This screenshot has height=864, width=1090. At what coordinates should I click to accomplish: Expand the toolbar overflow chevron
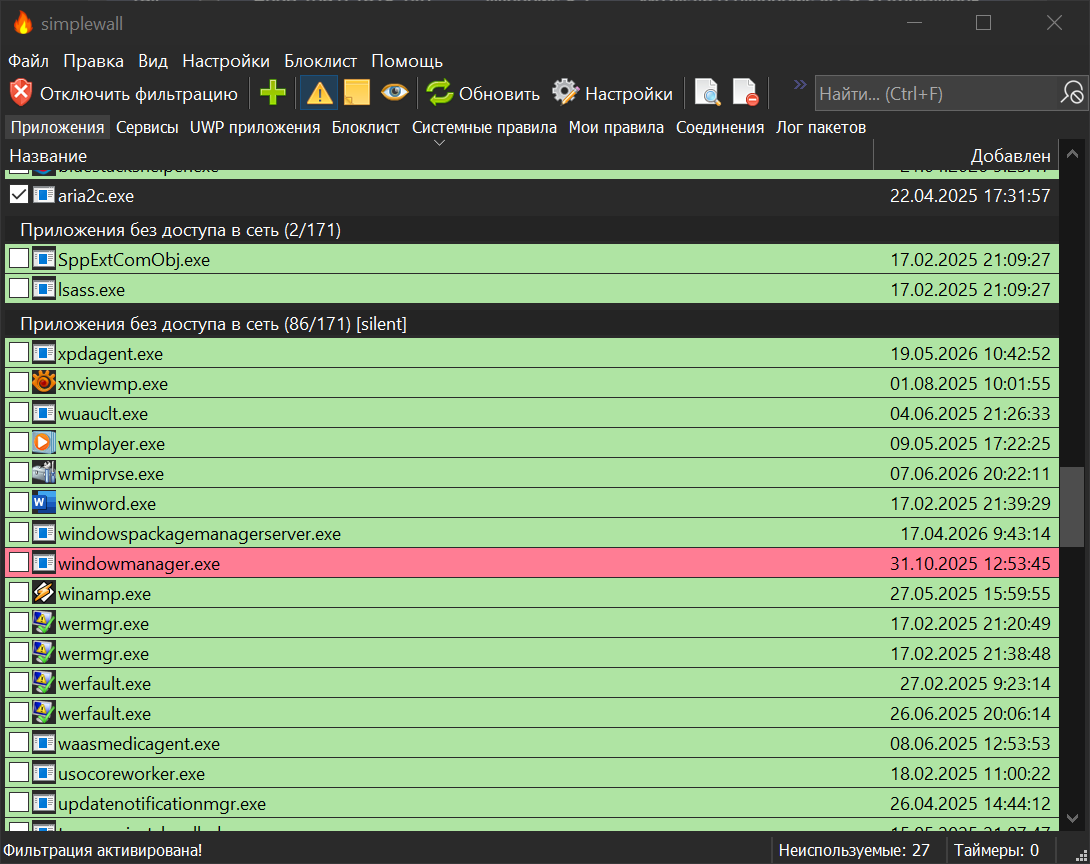tap(799, 84)
